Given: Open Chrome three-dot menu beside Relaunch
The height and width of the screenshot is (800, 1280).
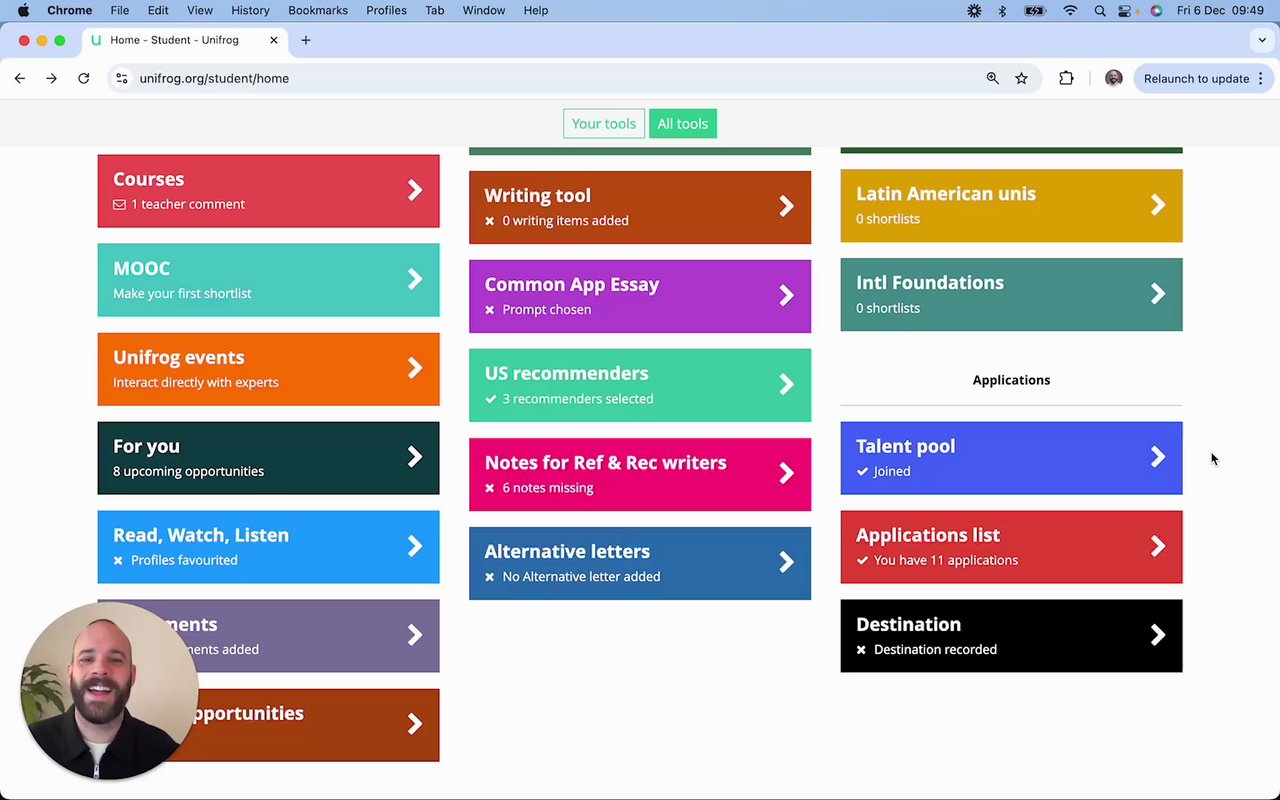Looking at the screenshot, I should click(1261, 78).
